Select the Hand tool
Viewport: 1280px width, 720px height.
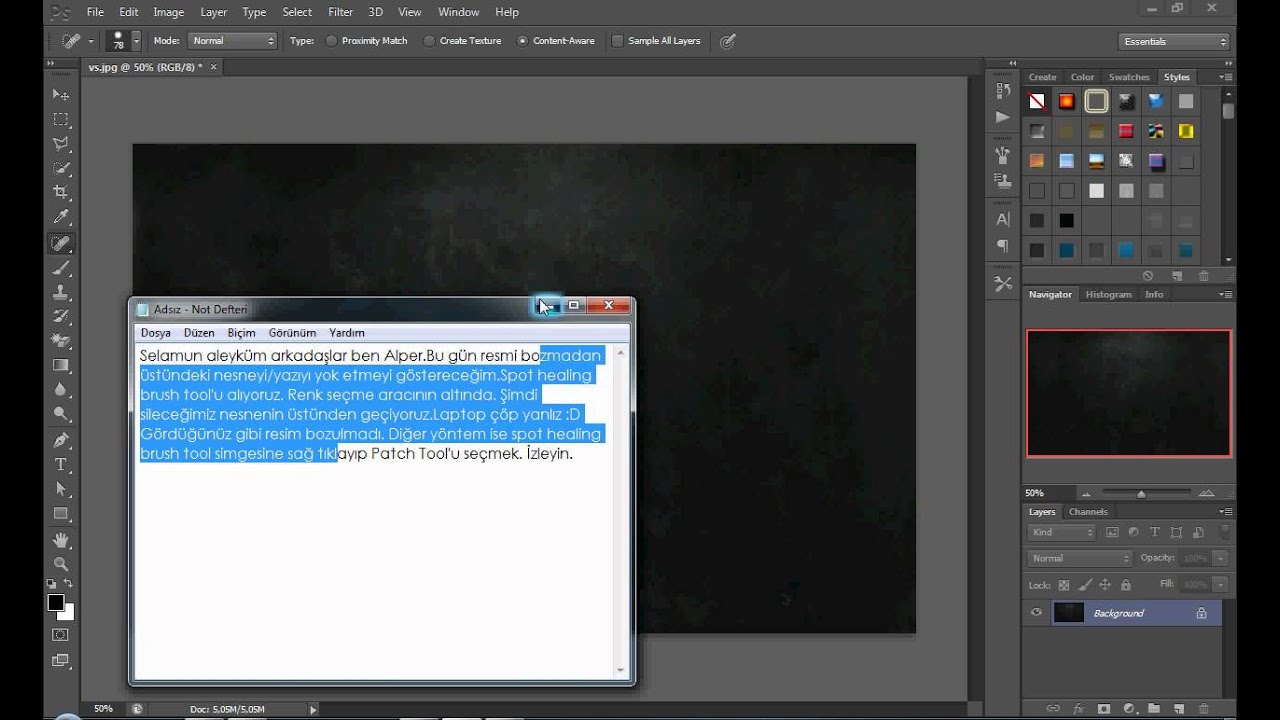point(61,540)
